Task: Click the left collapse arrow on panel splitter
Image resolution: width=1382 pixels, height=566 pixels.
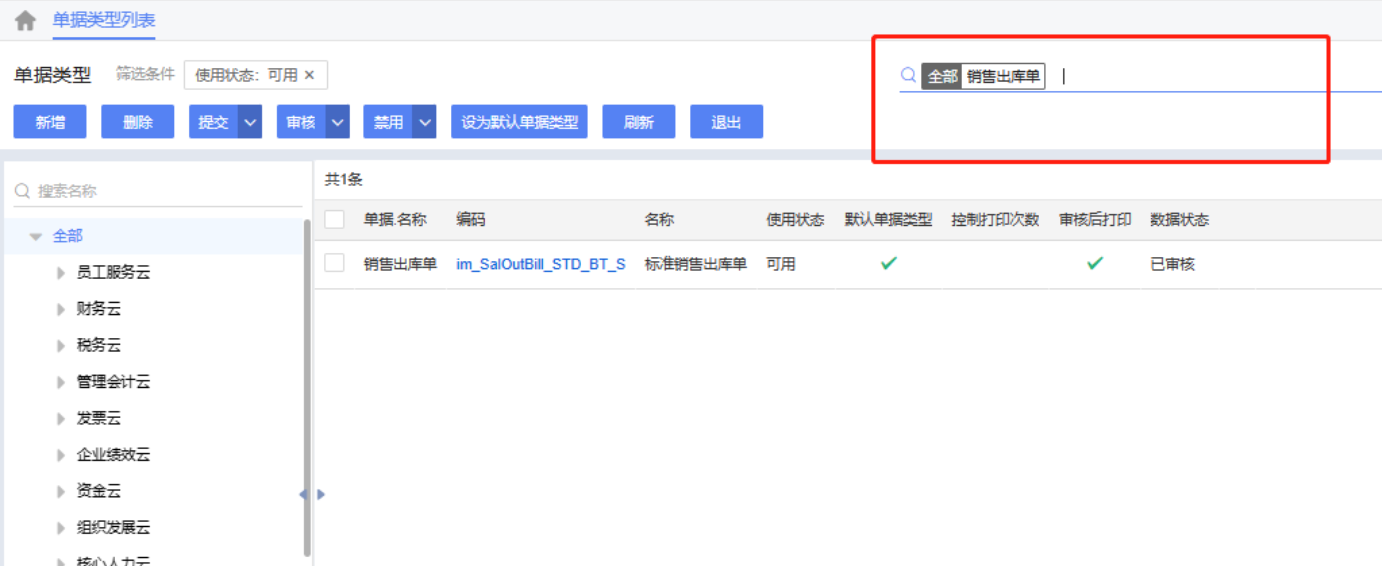Action: (304, 494)
